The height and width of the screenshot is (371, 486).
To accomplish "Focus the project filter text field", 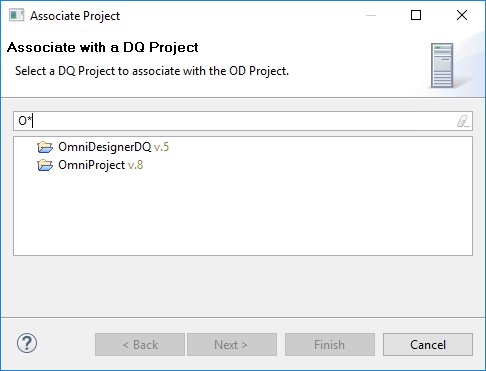I will point(243,121).
